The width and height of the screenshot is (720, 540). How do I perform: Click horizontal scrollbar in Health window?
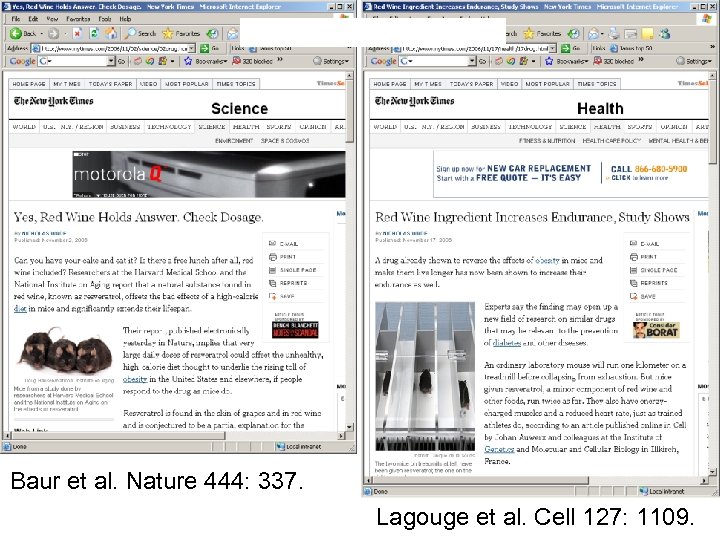coord(538,480)
